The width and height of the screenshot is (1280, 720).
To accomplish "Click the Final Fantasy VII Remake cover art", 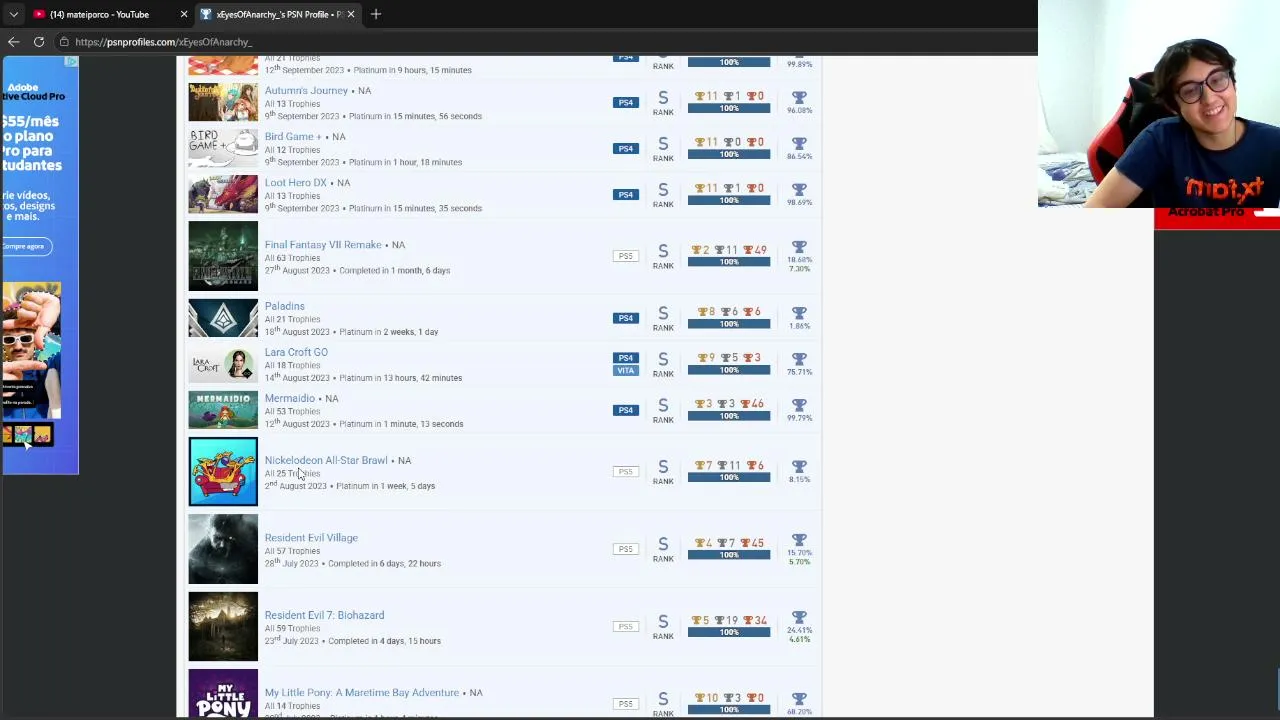I will [x=223, y=256].
